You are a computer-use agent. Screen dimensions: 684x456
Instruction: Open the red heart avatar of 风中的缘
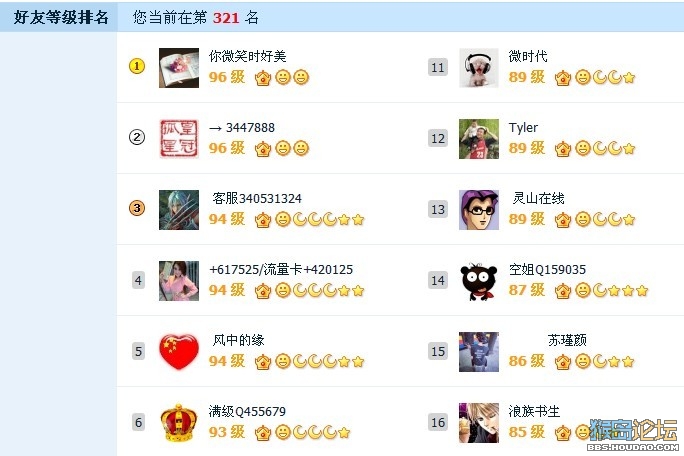point(179,352)
